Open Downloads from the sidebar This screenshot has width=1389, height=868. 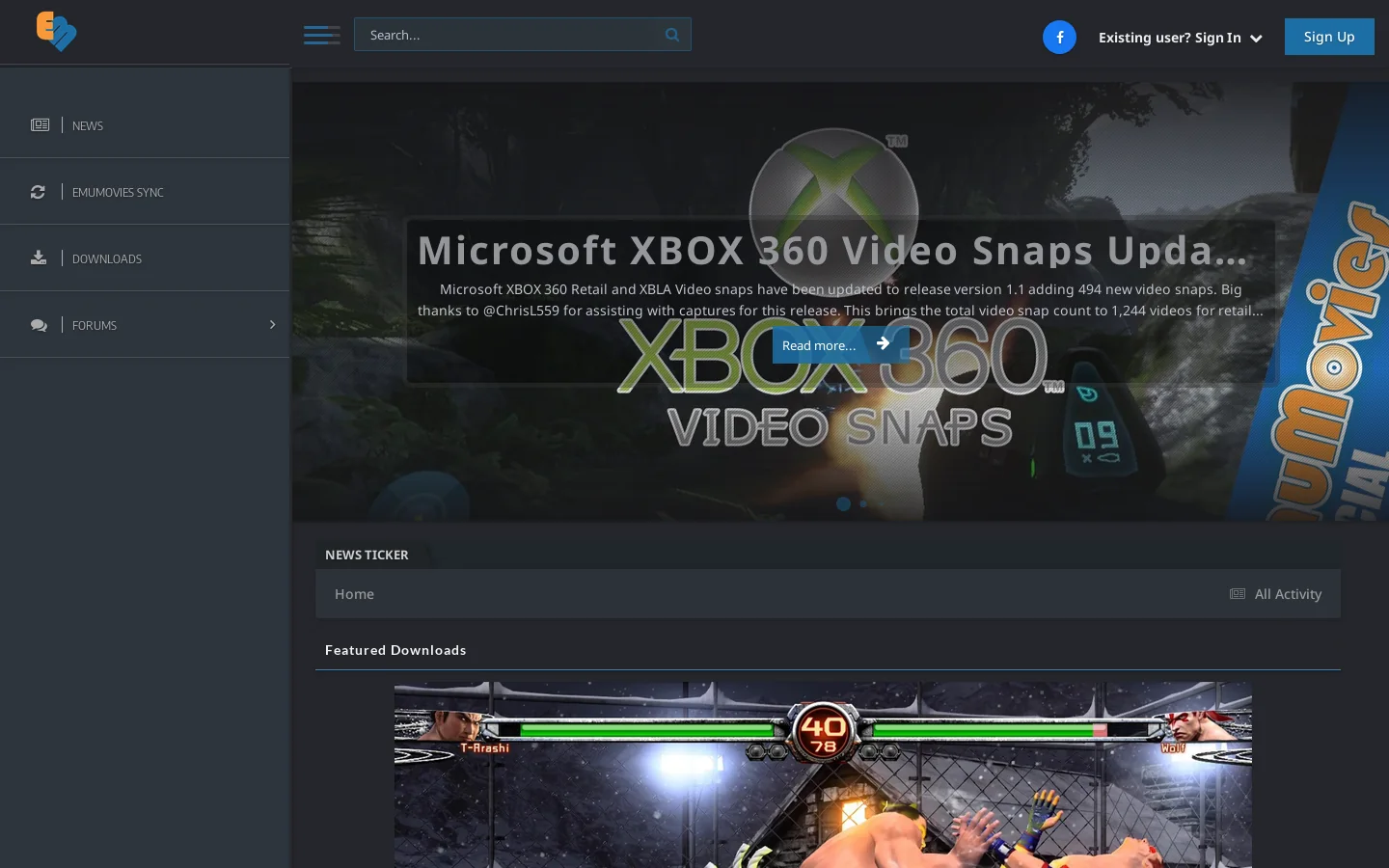point(145,258)
